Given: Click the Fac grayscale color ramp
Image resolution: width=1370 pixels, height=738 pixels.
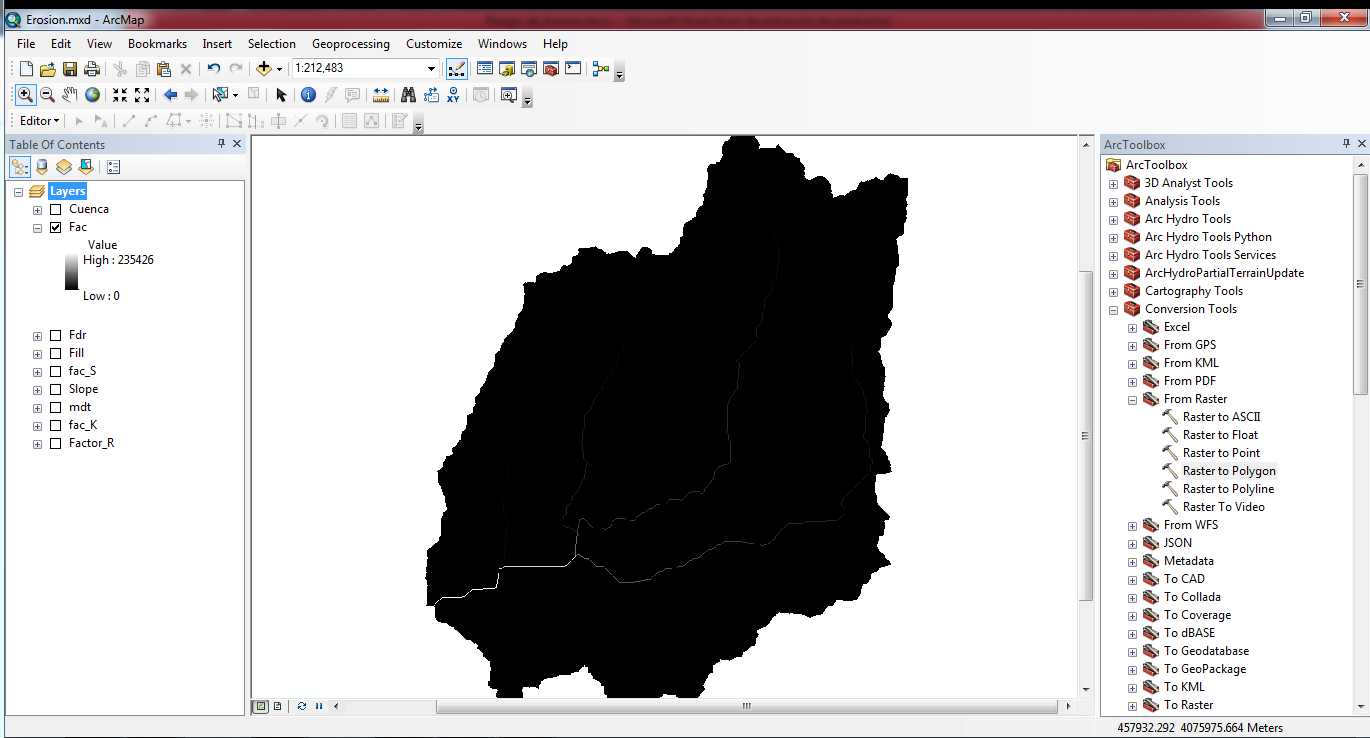Looking at the screenshot, I should point(71,271).
